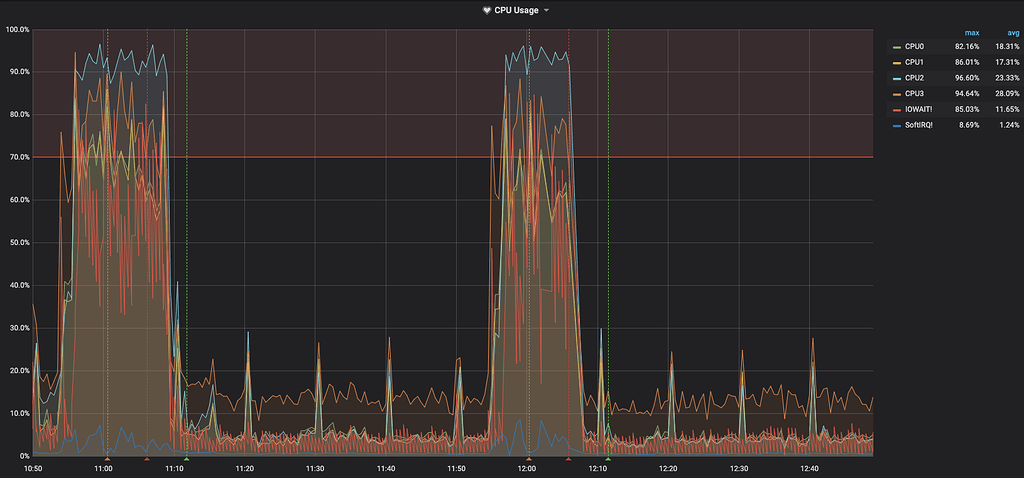Screen dimensions: 1024x478
Task: Open the CPU Usage panel title menu
Action: tap(516, 10)
